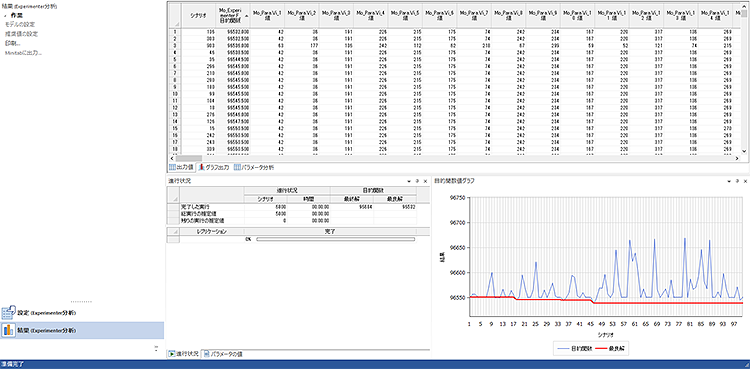Click the レプリケーション progress bar
Viewport: 750px width, 369px height.
(336, 239)
